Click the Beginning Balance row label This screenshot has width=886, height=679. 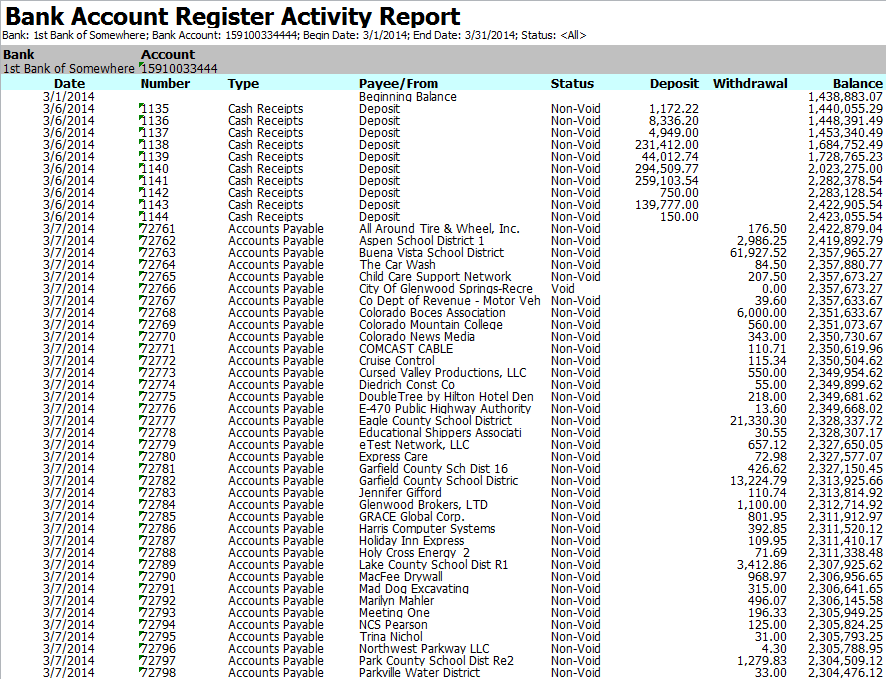407,97
